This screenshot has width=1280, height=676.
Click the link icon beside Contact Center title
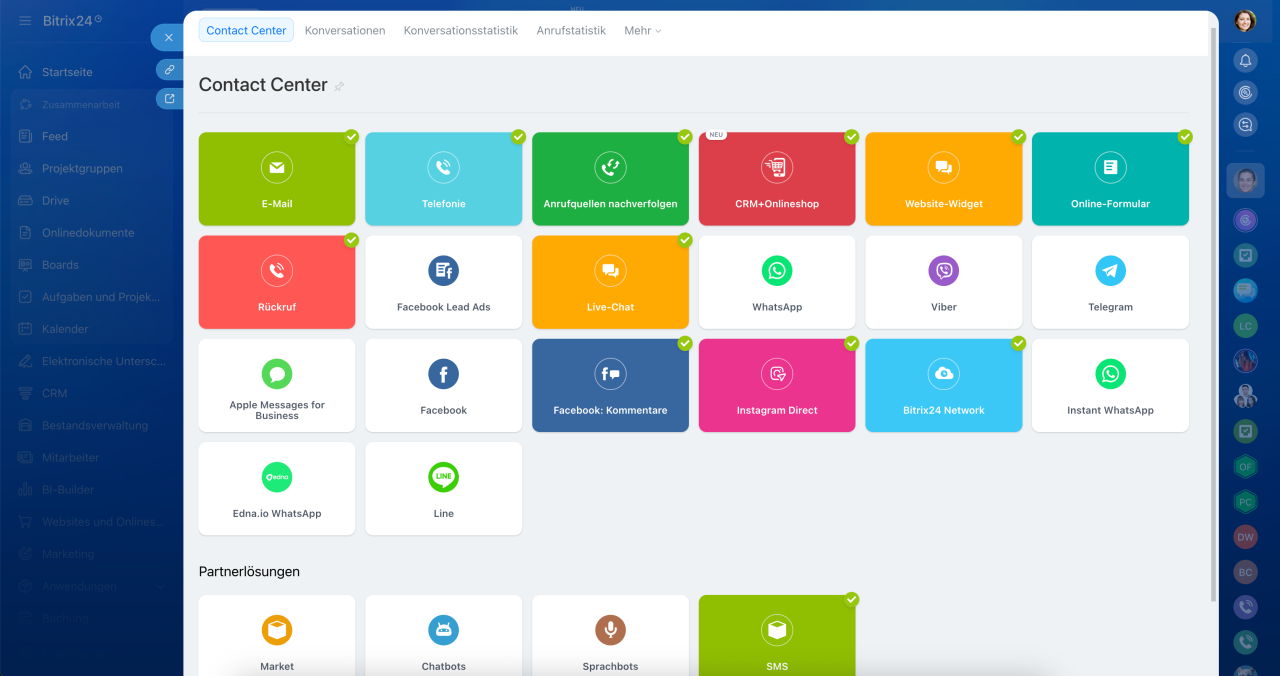(x=339, y=86)
